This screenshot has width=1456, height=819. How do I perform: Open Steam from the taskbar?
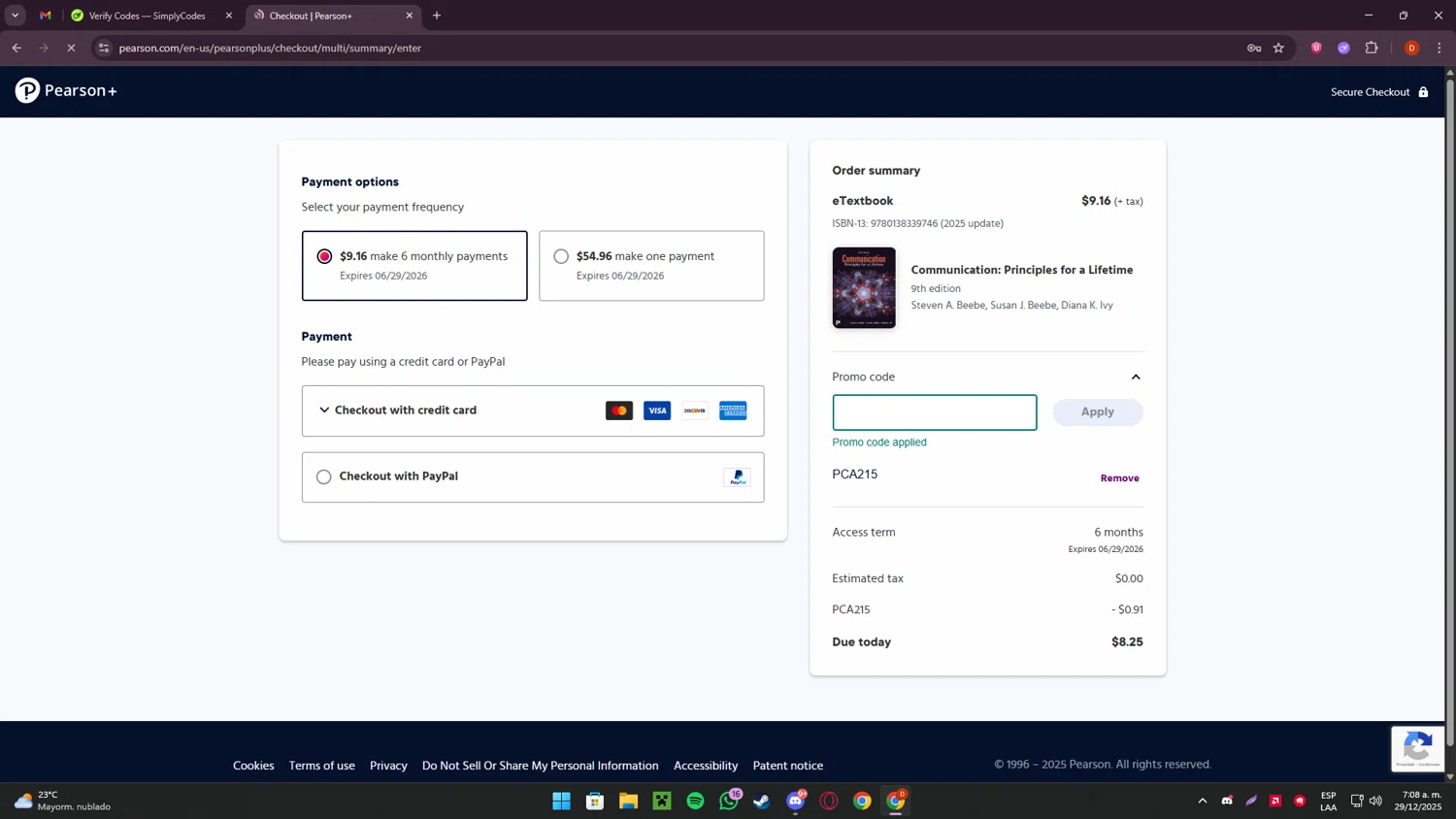coord(762,801)
